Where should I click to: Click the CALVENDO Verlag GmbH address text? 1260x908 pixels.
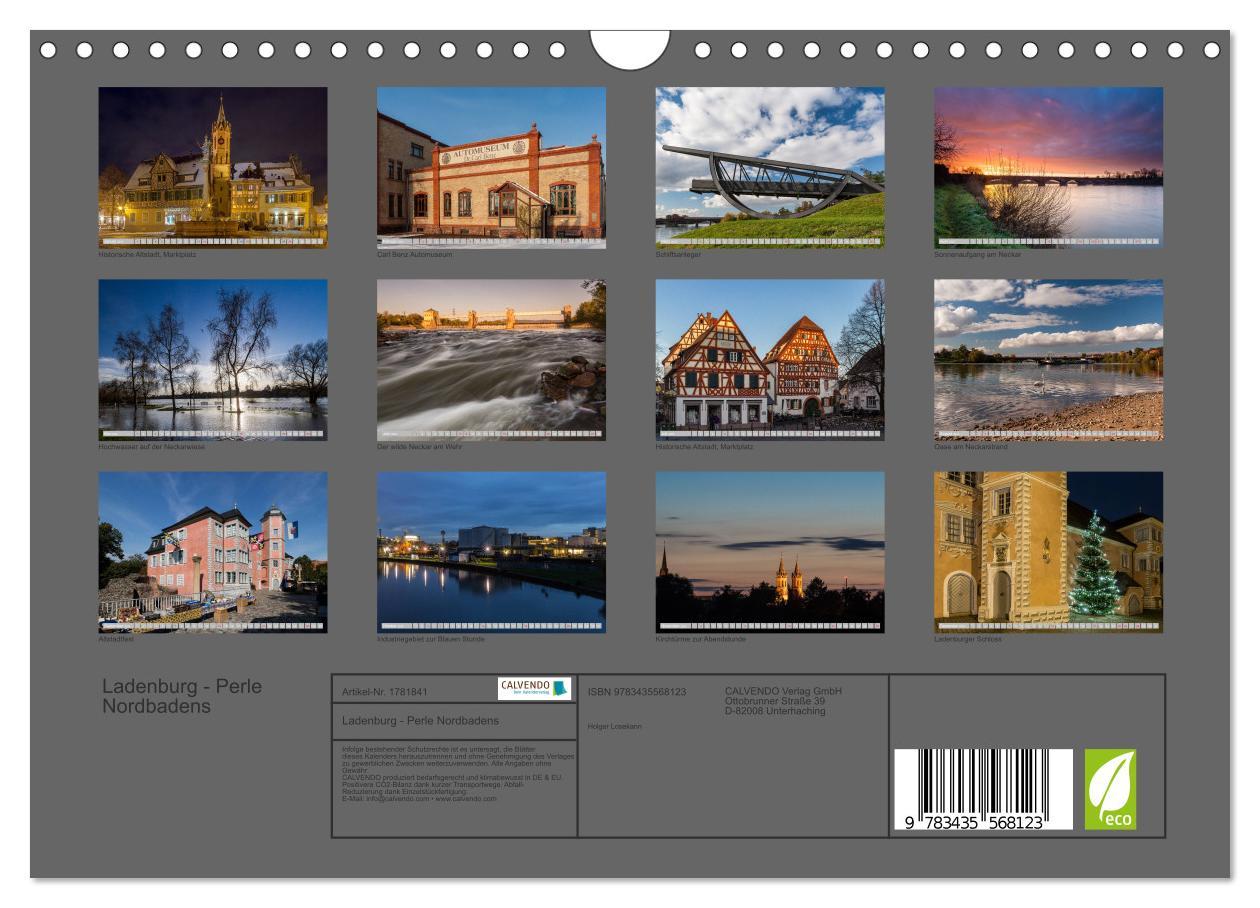(782, 700)
